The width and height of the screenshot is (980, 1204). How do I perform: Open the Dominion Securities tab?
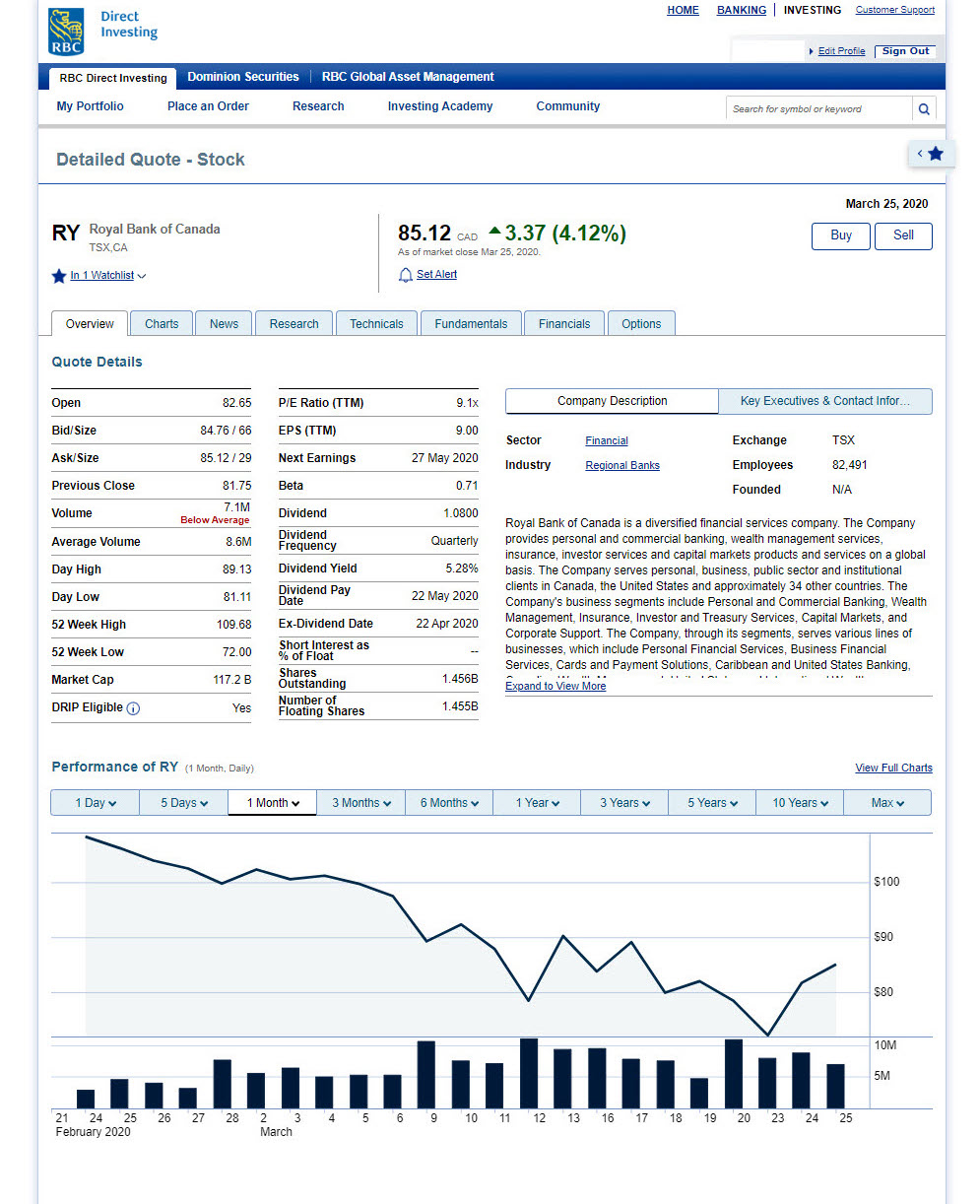coord(243,77)
